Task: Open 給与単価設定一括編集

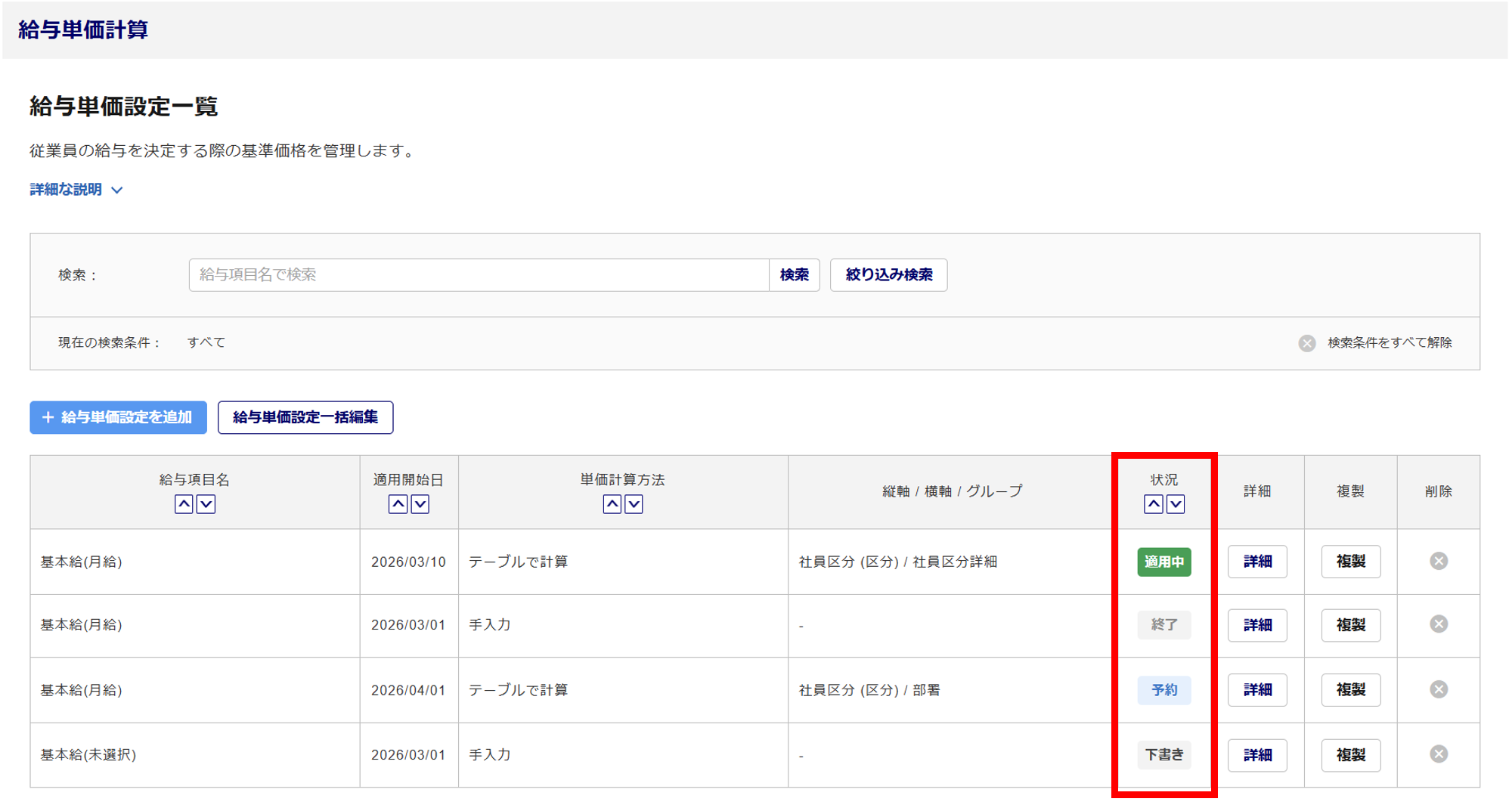Action: [305, 417]
